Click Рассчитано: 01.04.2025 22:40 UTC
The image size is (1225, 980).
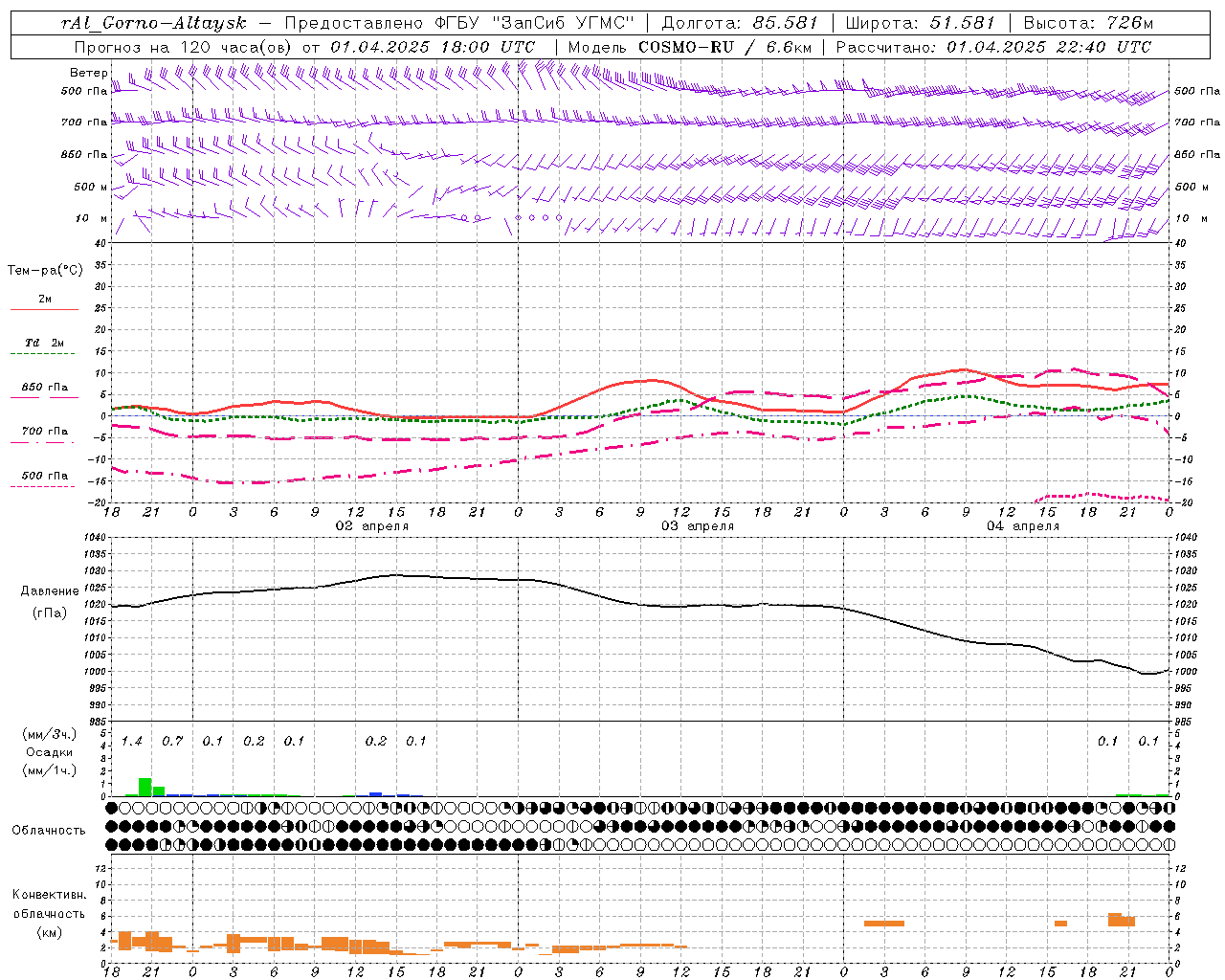(x=993, y=47)
